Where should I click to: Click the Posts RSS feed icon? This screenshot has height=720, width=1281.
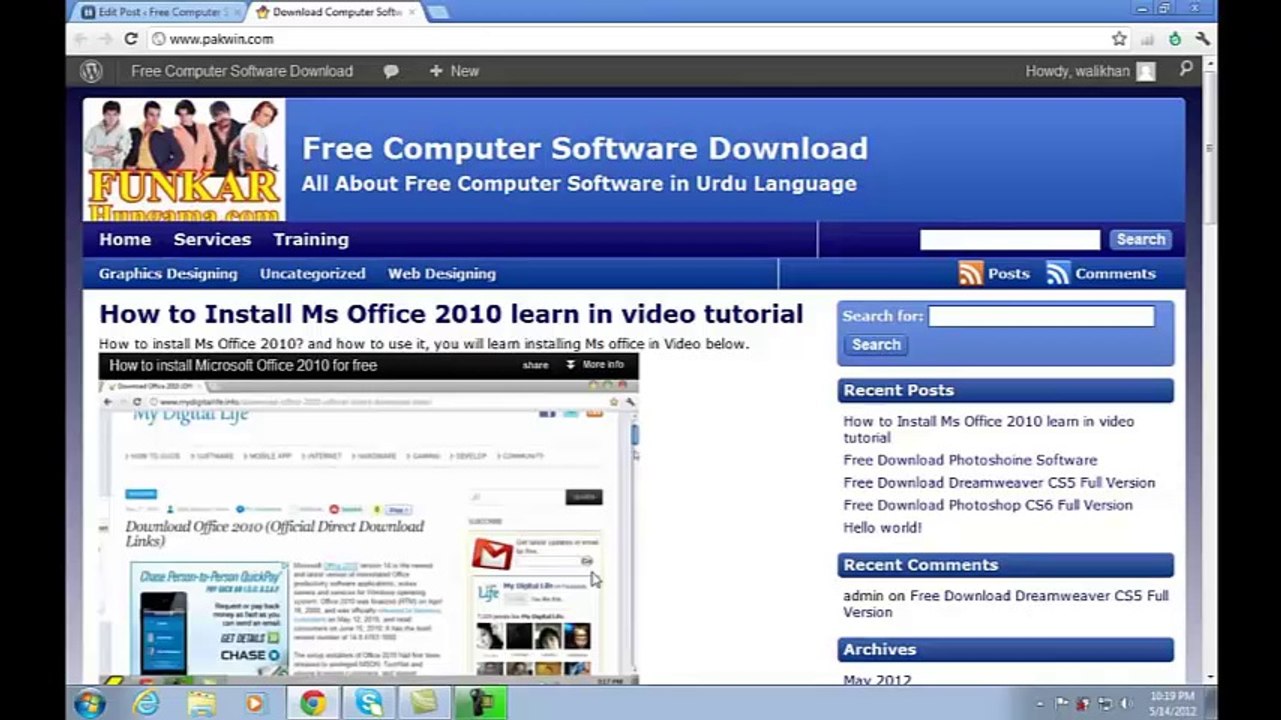point(970,273)
